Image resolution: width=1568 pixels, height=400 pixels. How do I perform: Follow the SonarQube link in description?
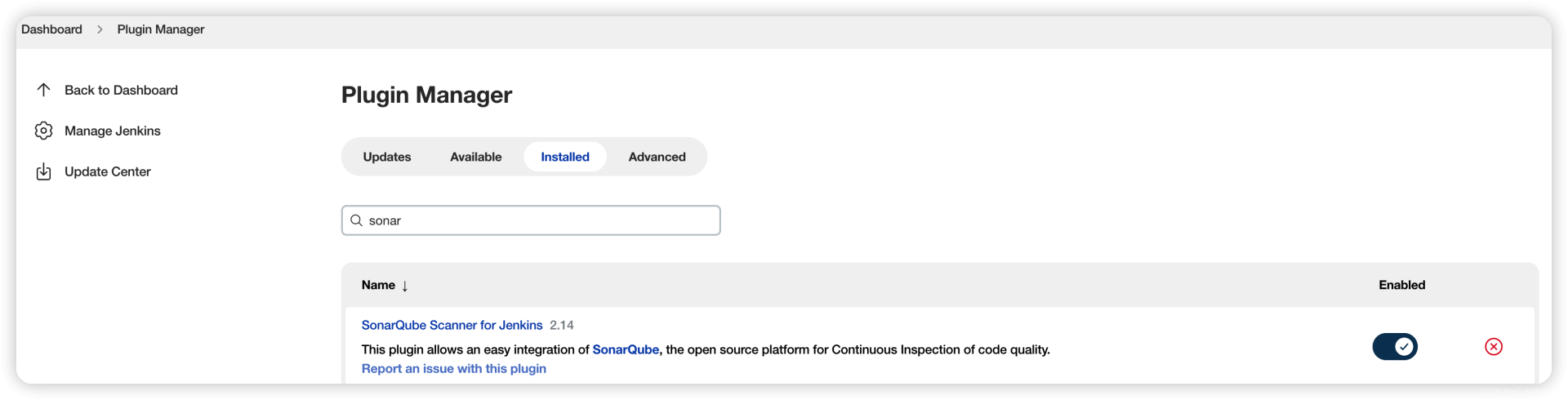tap(626, 349)
